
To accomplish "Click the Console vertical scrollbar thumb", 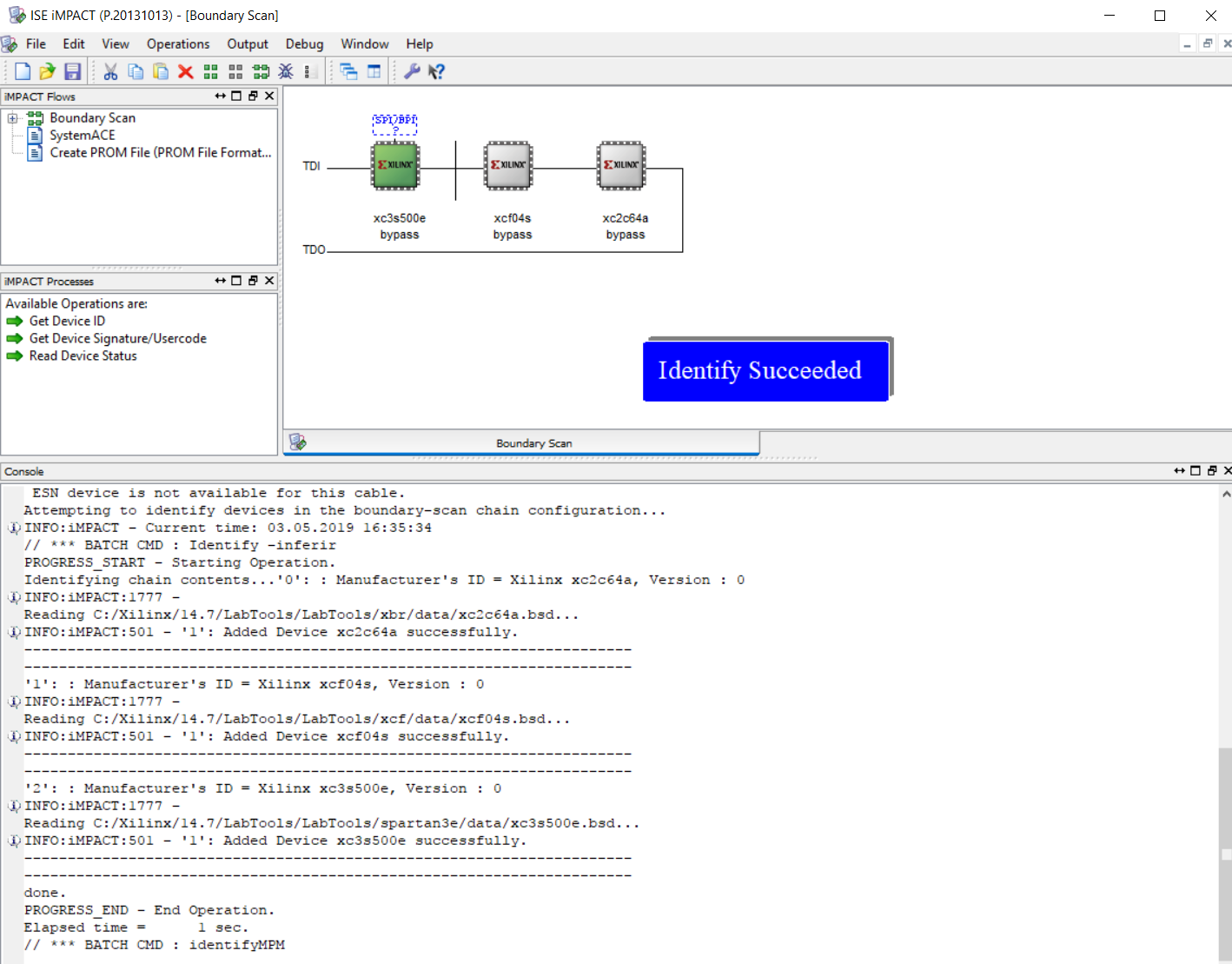I will (x=1226, y=854).
